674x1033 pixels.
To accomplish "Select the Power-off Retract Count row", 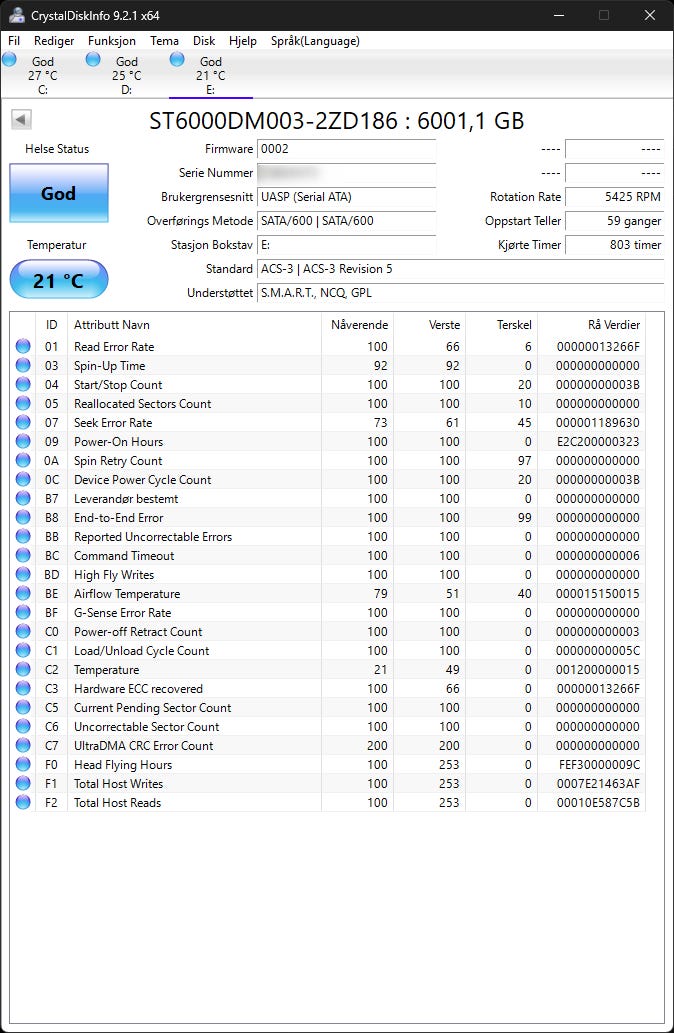I will point(327,631).
